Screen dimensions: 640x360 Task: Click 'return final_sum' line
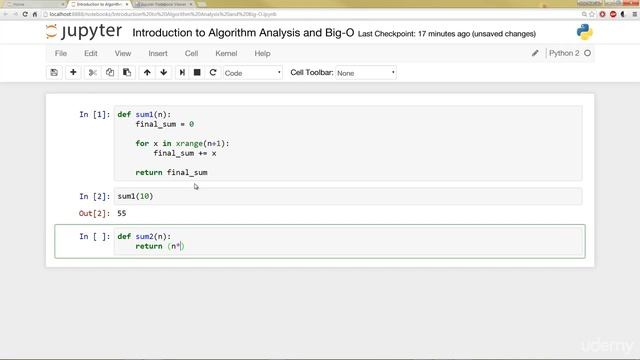171,173
